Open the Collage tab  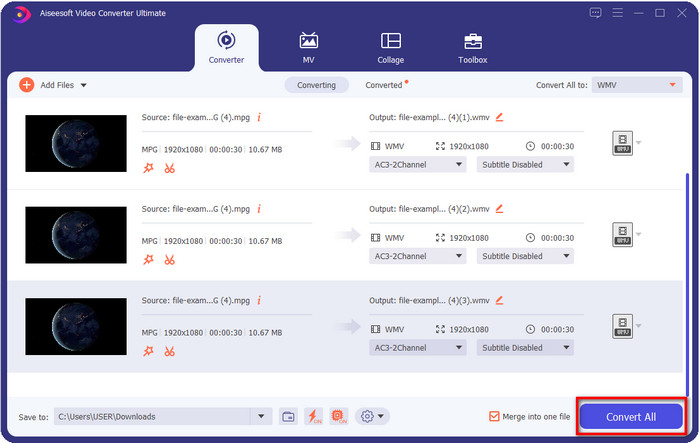coord(391,48)
